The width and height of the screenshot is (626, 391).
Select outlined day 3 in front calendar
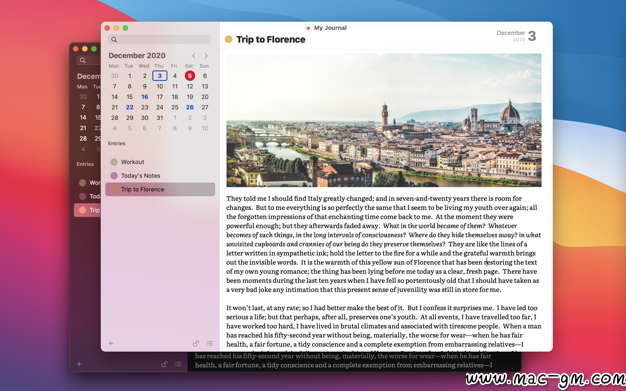point(159,75)
